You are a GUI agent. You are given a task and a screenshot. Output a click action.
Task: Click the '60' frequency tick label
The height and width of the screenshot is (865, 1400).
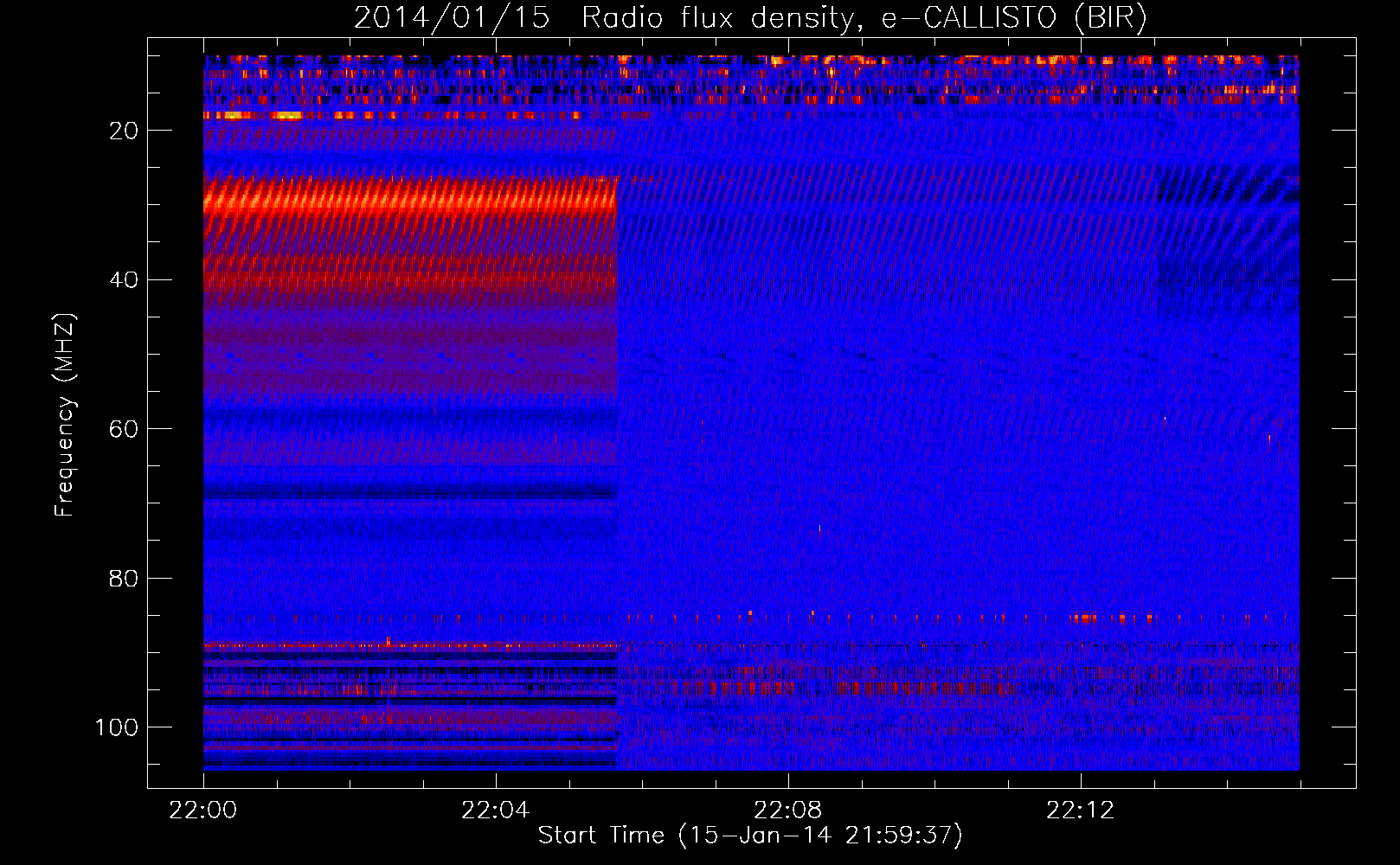124,429
